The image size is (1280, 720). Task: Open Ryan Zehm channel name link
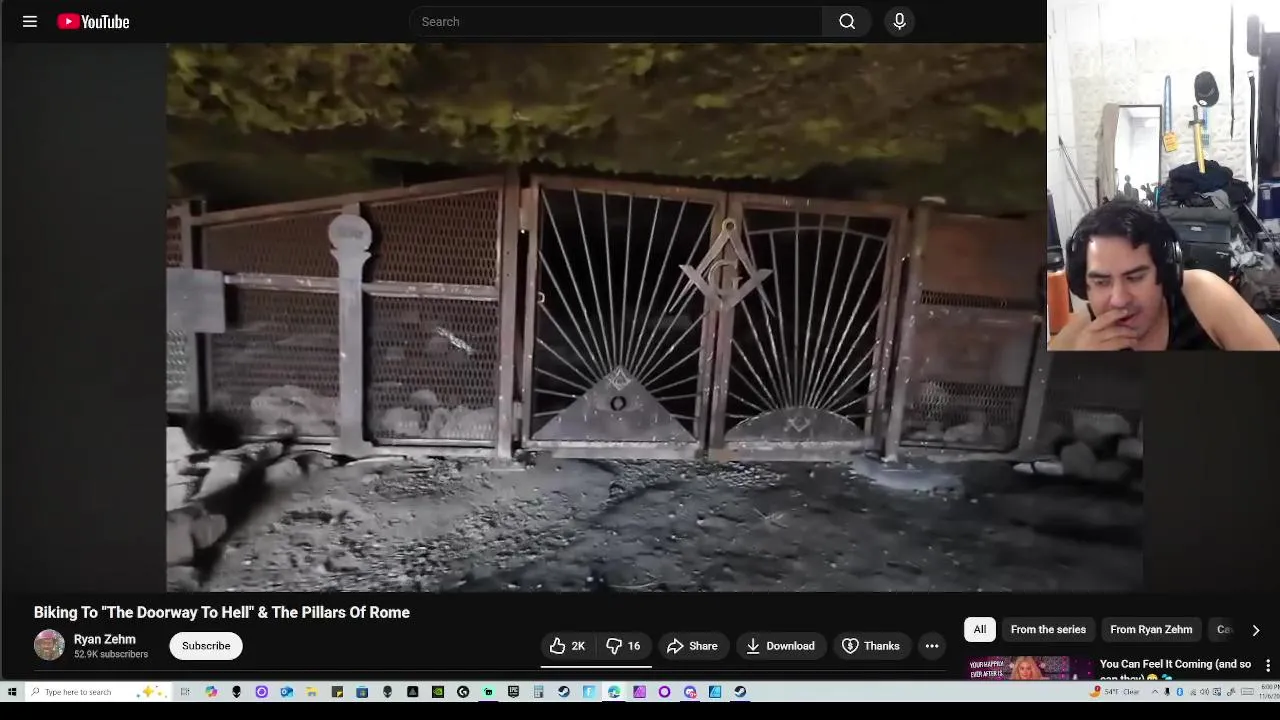(104, 639)
